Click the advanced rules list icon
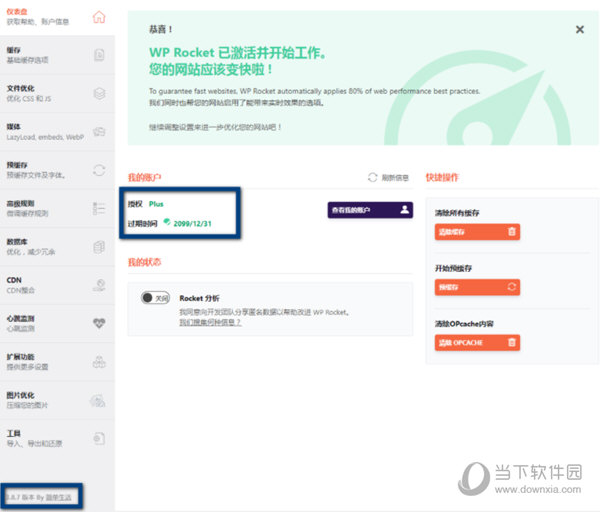Image resolution: width=600 pixels, height=512 pixels. point(99,208)
